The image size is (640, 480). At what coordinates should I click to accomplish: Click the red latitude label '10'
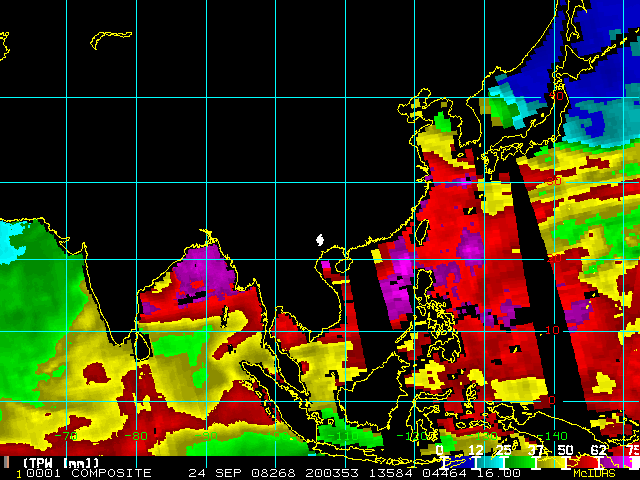tap(552, 330)
